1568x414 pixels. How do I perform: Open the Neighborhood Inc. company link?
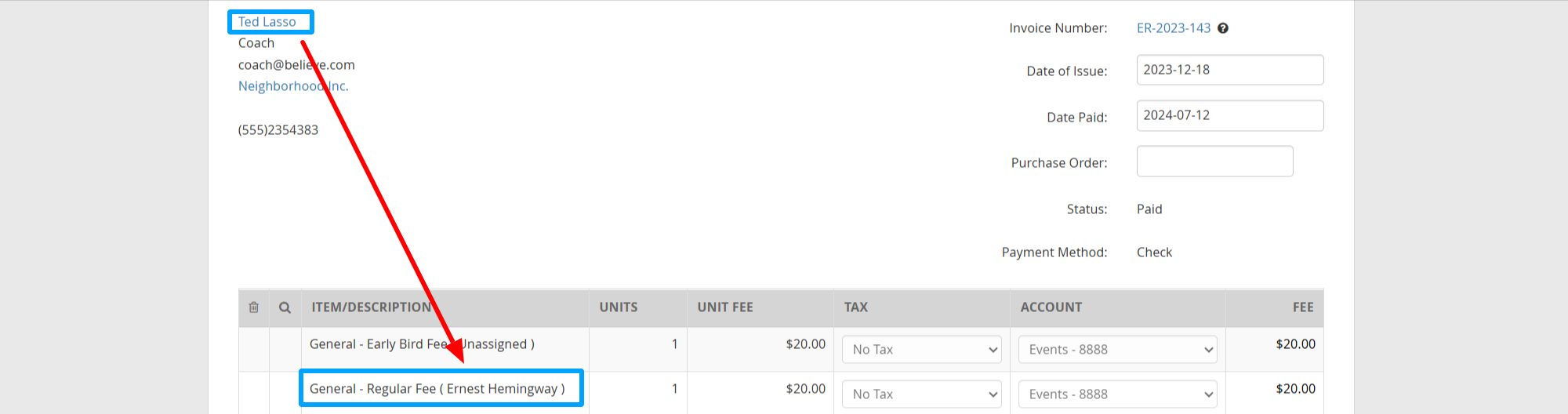(292, 86)
